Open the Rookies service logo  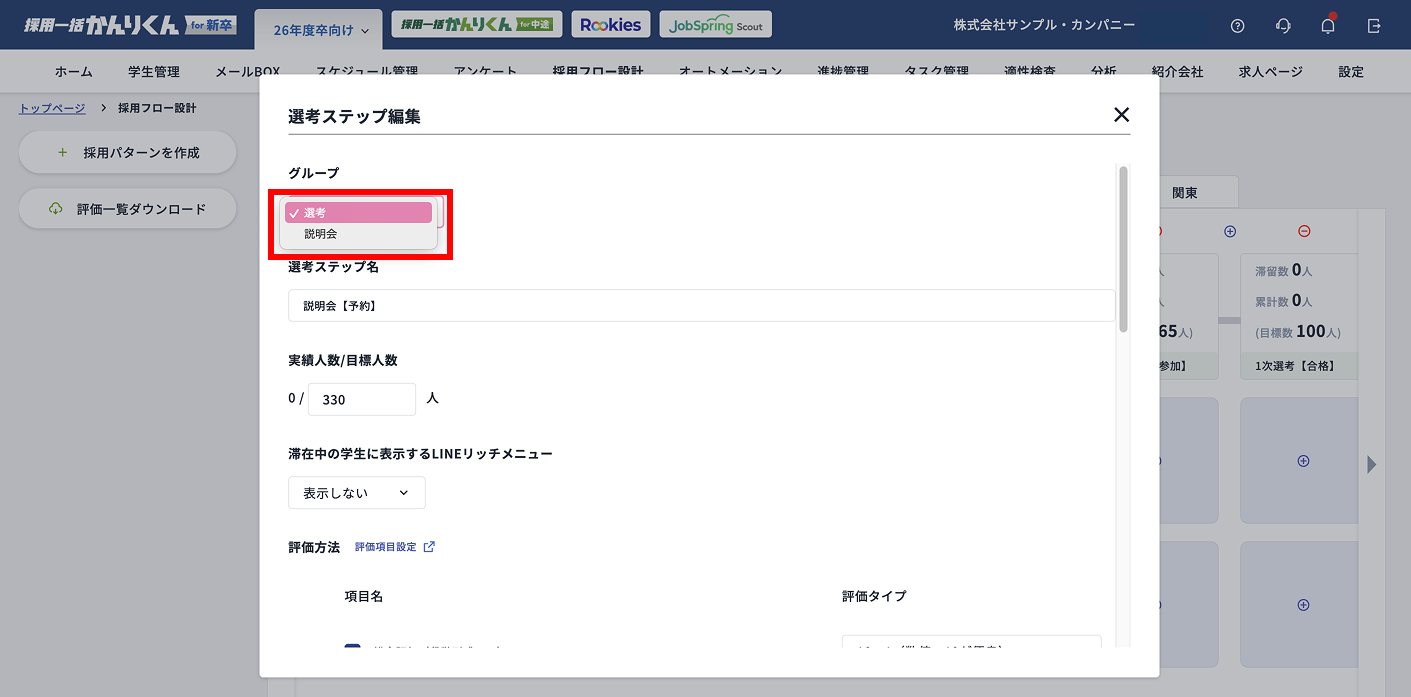click(x=611, y=24)
